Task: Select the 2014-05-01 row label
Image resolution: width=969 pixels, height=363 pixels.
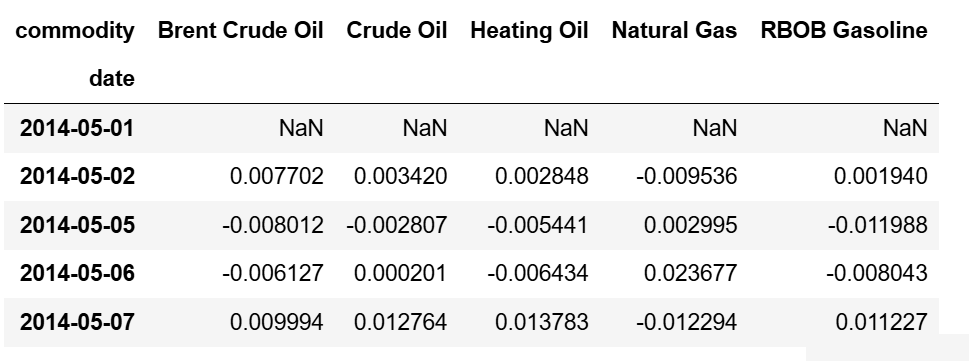Action: 77,128
